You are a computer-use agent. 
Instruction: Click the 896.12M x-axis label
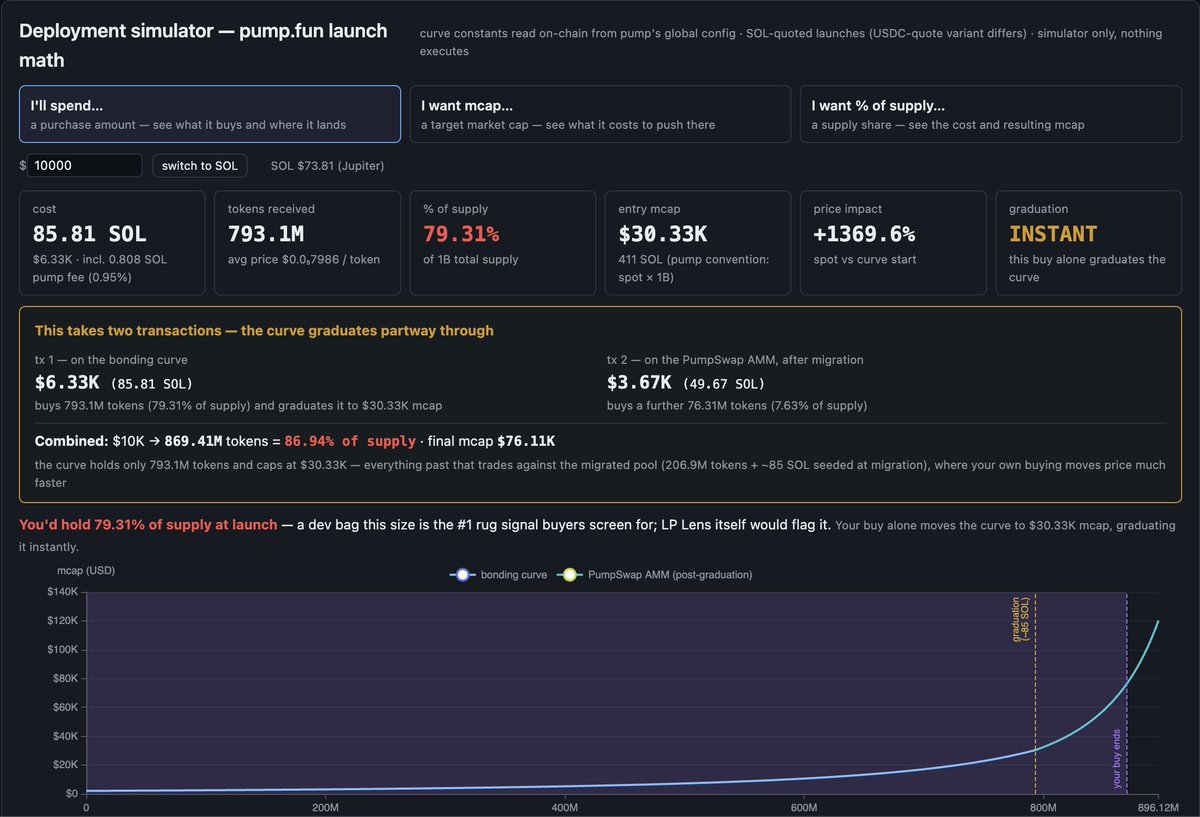coord(1157,807)
